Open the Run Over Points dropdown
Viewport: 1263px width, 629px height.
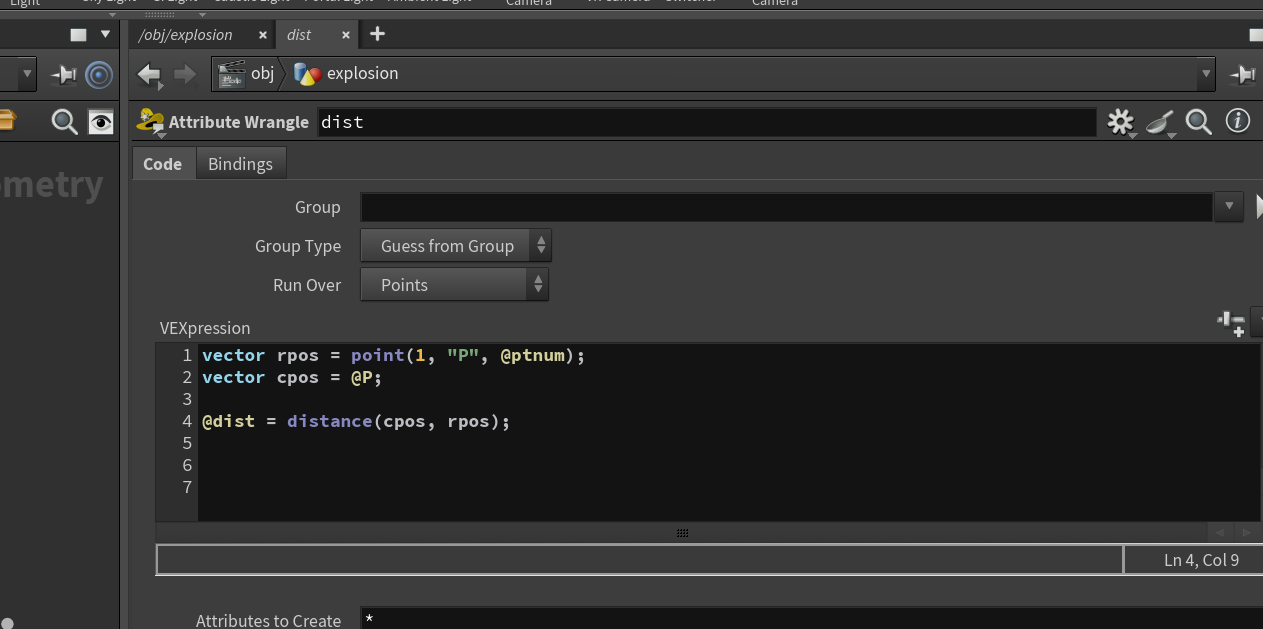[x=455, y=285]
